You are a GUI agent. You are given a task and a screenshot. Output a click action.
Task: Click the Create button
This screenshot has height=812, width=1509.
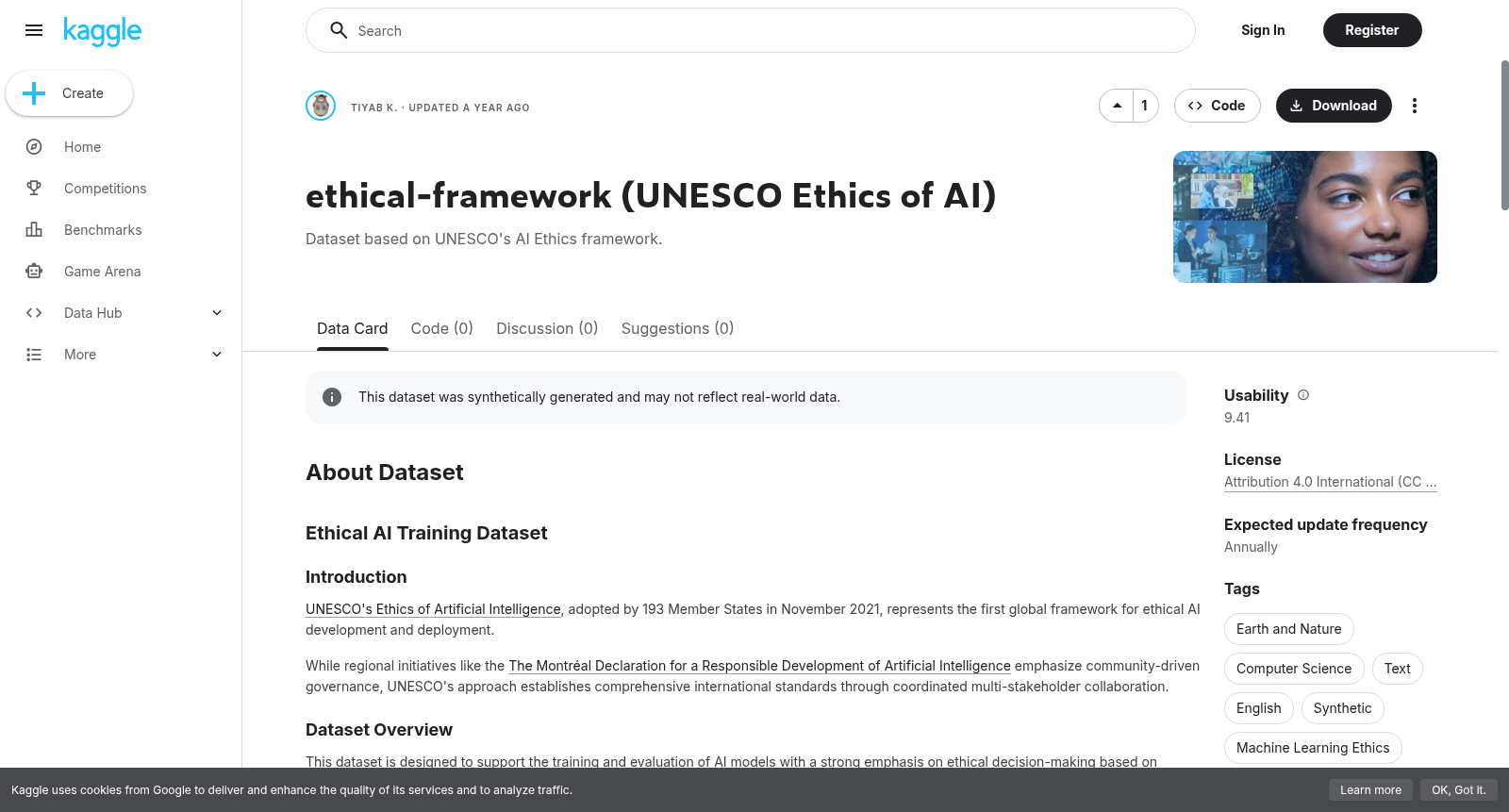(69, 93)
